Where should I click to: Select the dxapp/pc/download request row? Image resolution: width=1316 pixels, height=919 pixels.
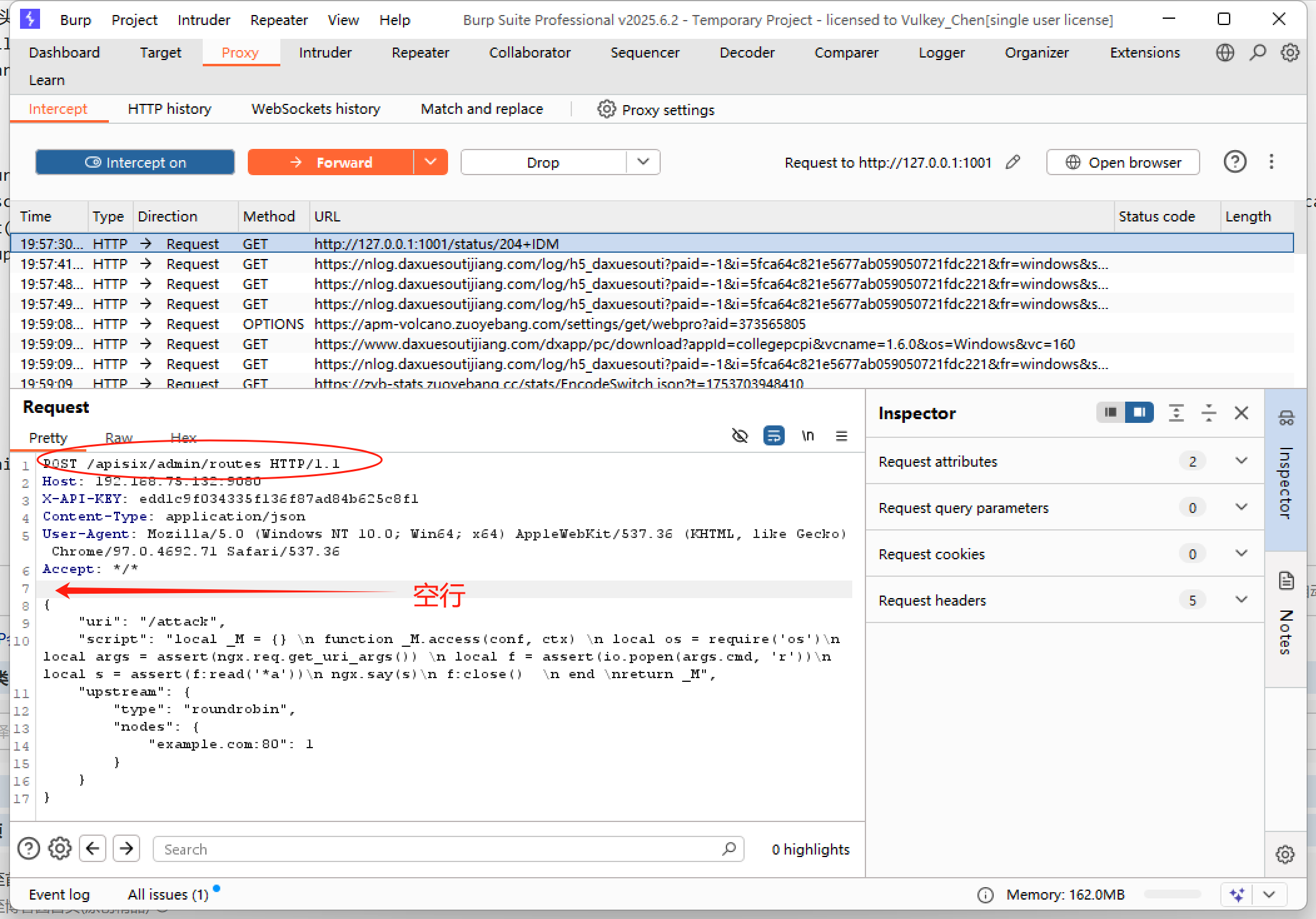pyautogui.click(x=652, y=344)
